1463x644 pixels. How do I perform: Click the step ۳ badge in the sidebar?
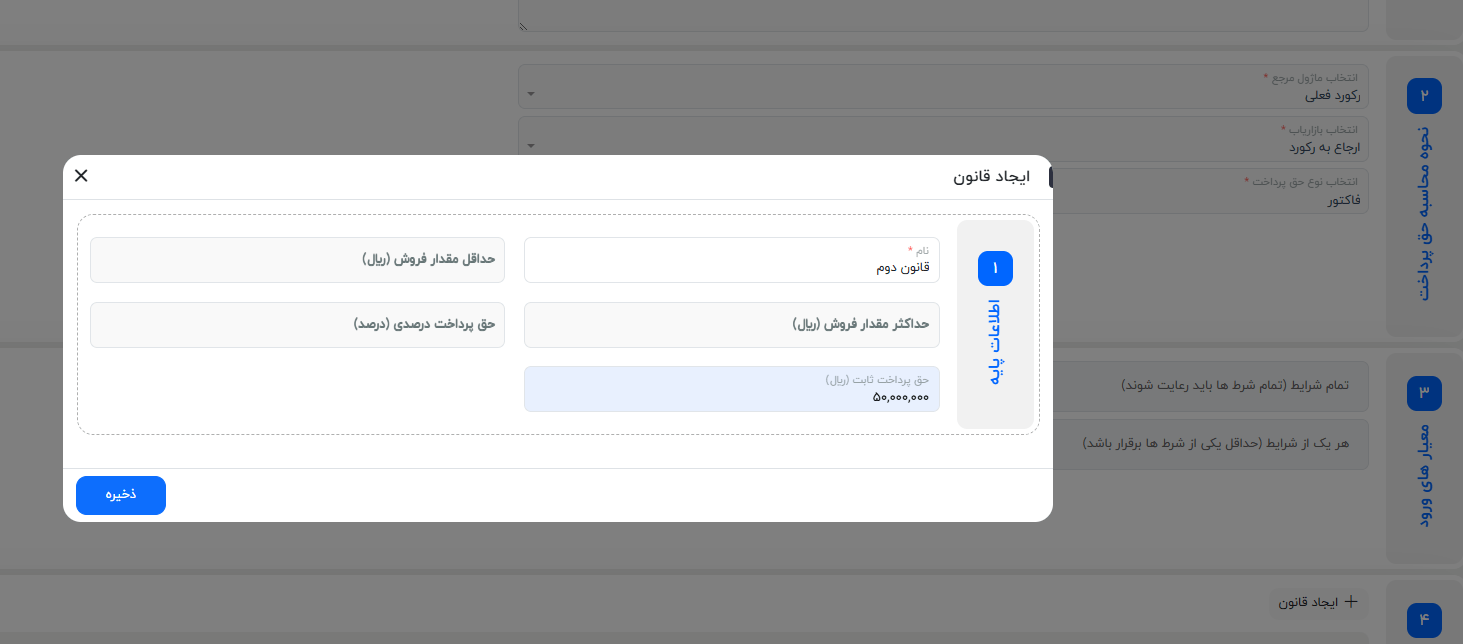click(1423, 393)
